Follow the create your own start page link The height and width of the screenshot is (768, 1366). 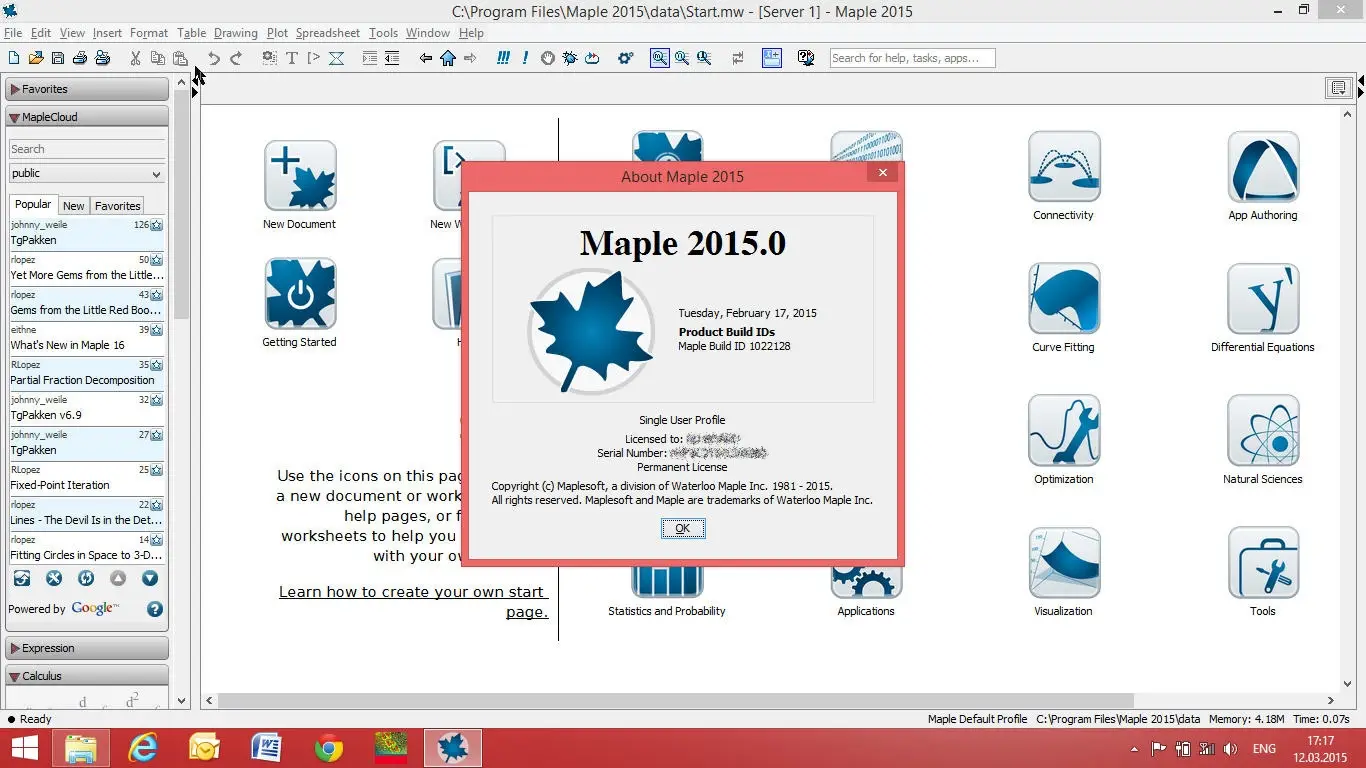point(413,601)
